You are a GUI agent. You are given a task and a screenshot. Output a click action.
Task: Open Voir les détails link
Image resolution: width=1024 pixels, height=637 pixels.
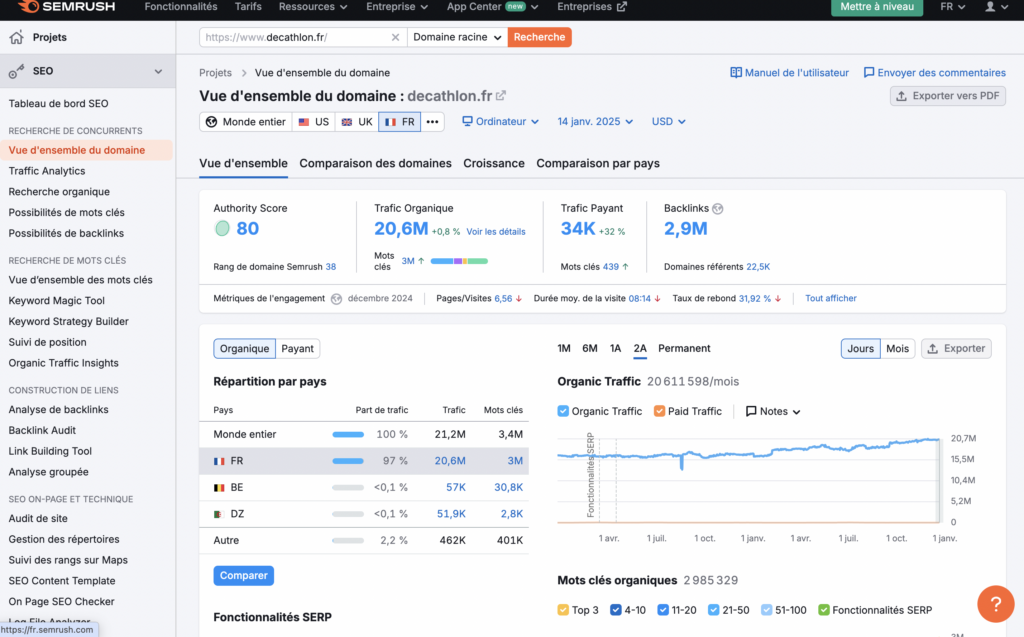pyautogui.click(x=496, y=232)
